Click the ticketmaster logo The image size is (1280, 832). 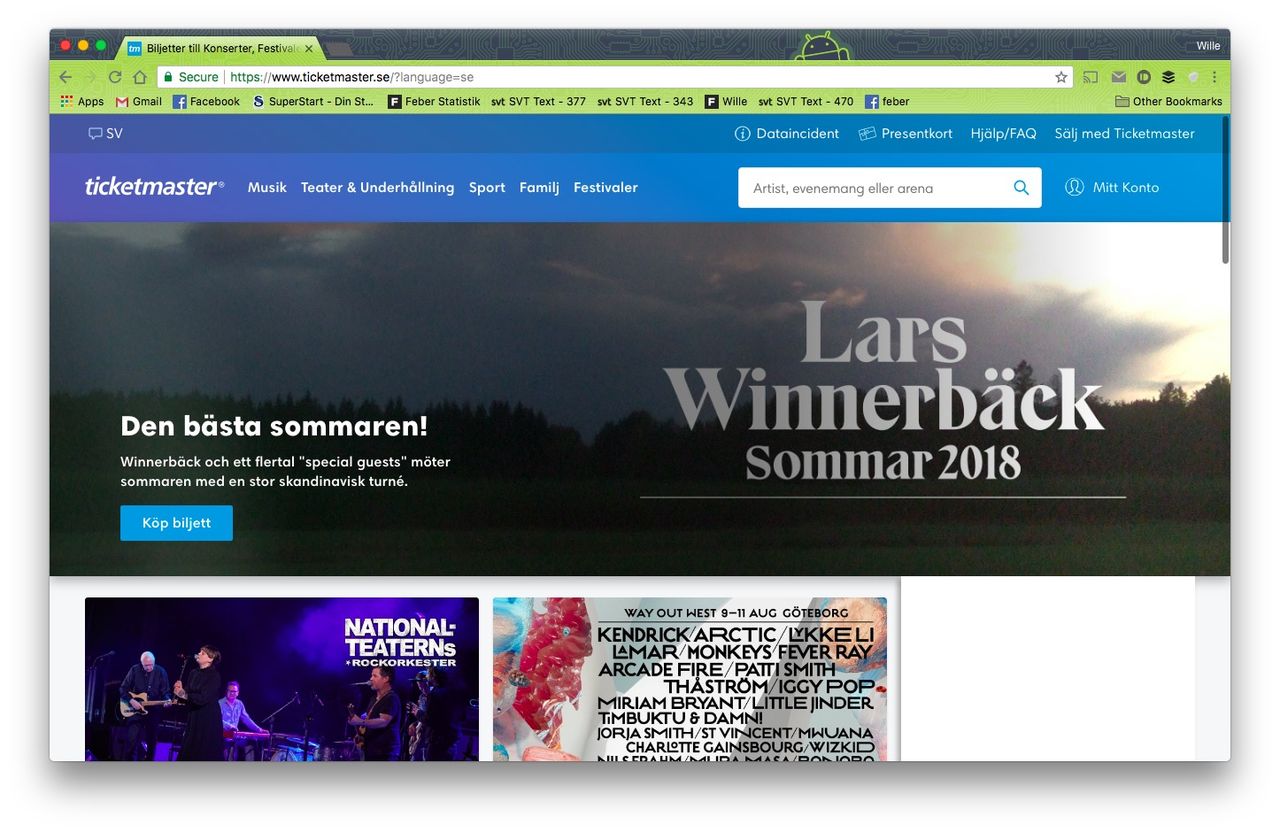[154, 186]
